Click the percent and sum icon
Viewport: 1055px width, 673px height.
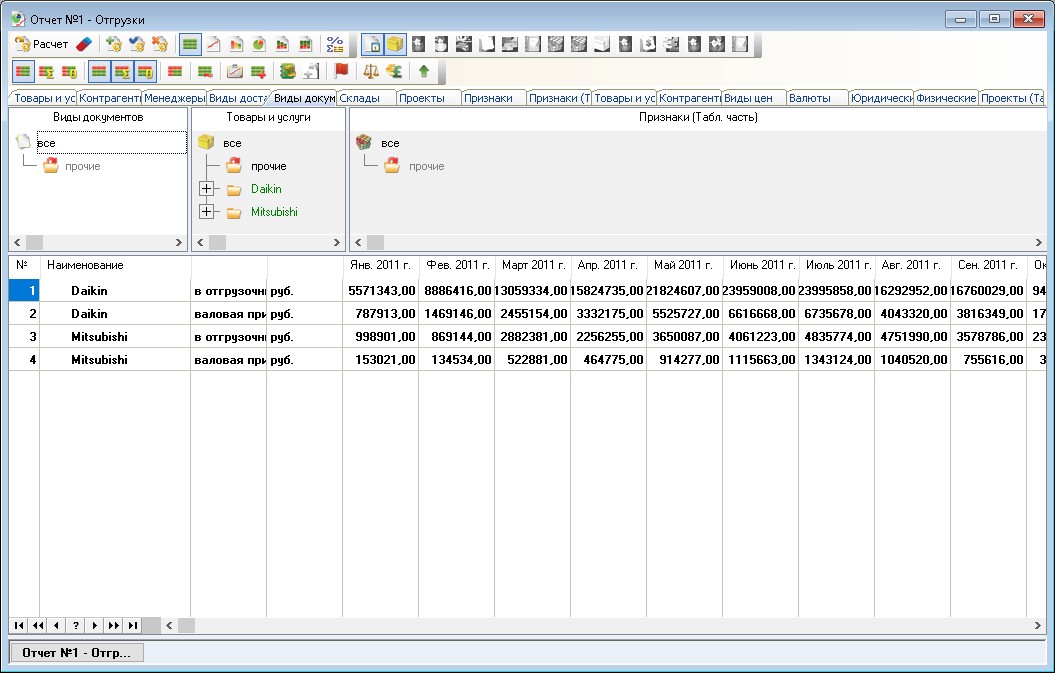coord(335,44)
